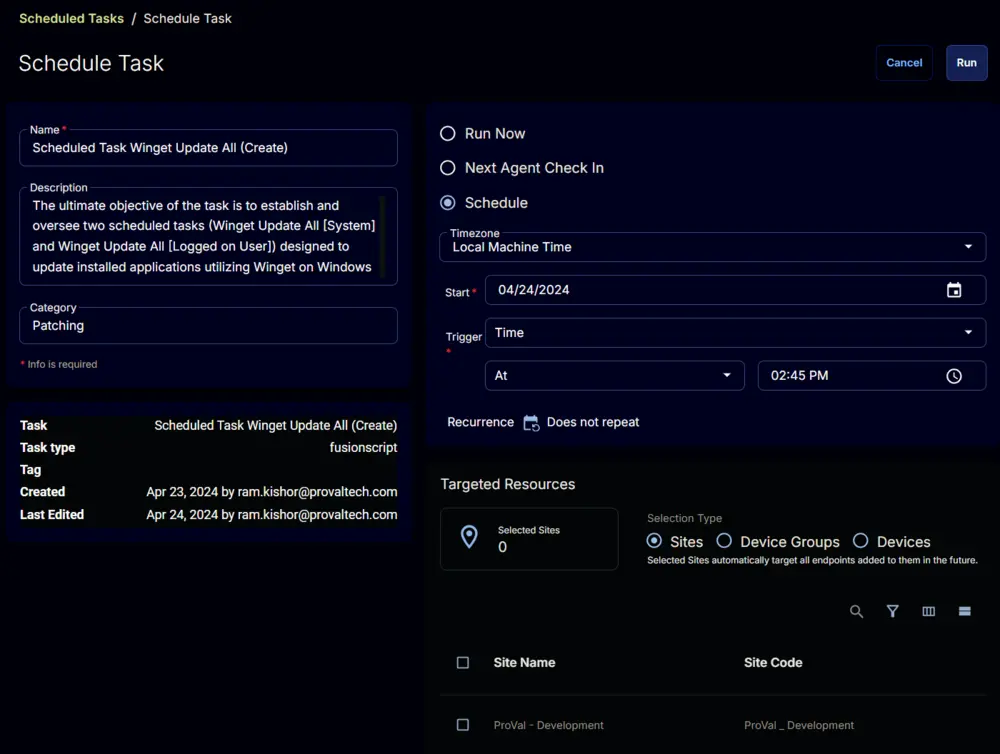1000x754 pixels.
Task: Click the ProVal _ Development site code cell
Action: (798, 725)
